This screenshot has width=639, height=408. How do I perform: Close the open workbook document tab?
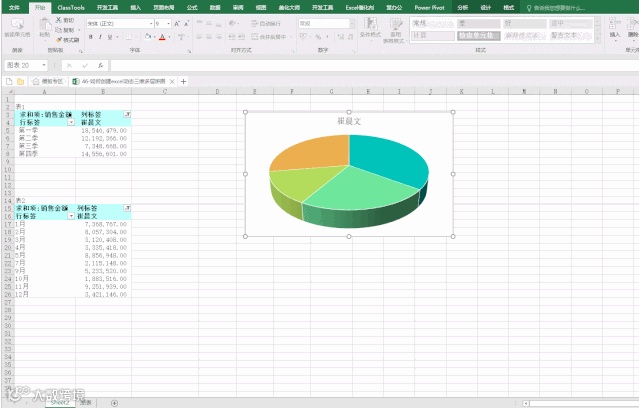pos(172,82)
